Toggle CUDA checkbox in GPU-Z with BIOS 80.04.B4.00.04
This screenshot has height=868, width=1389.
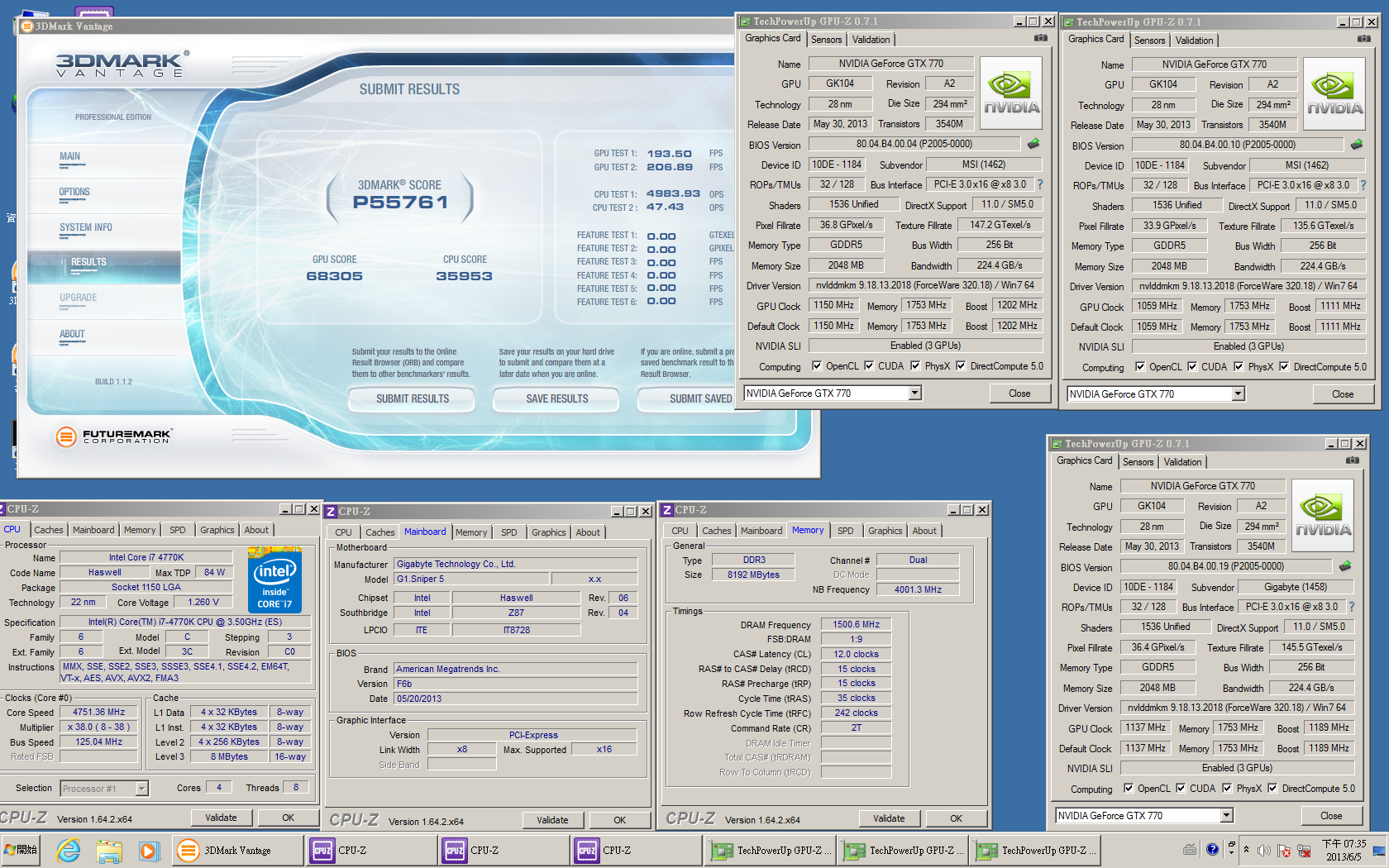(x=869, y=365)
